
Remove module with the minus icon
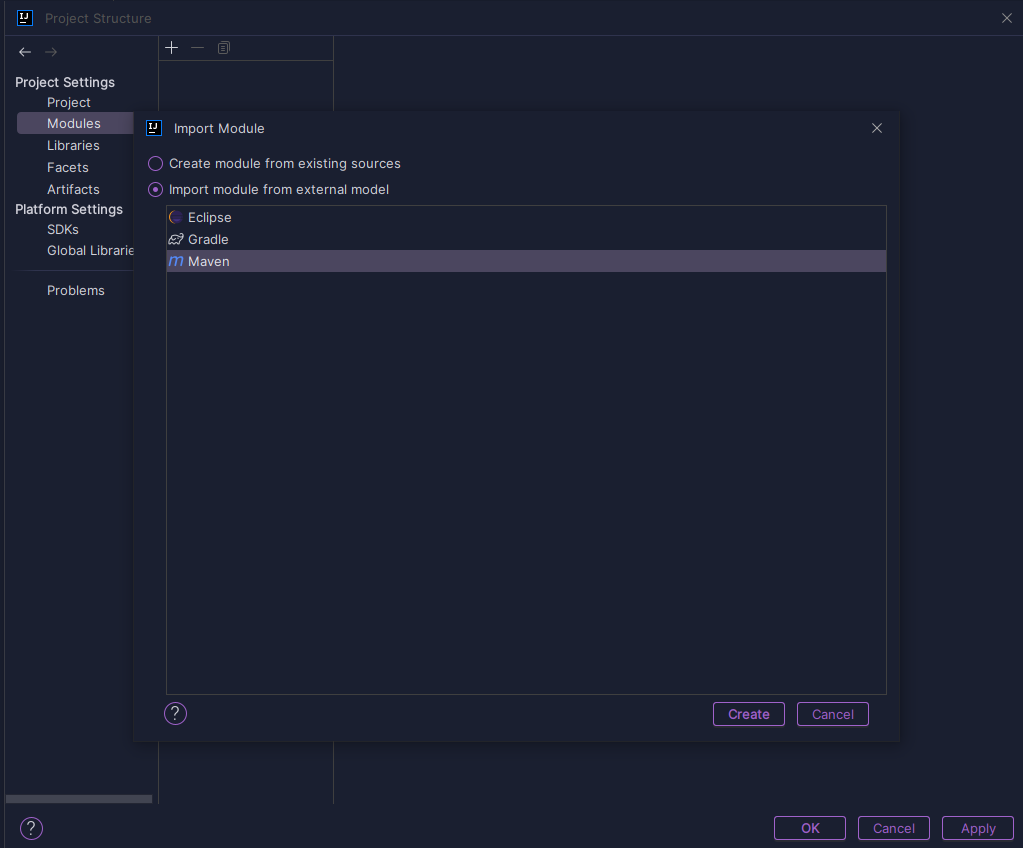click(198, 48)
